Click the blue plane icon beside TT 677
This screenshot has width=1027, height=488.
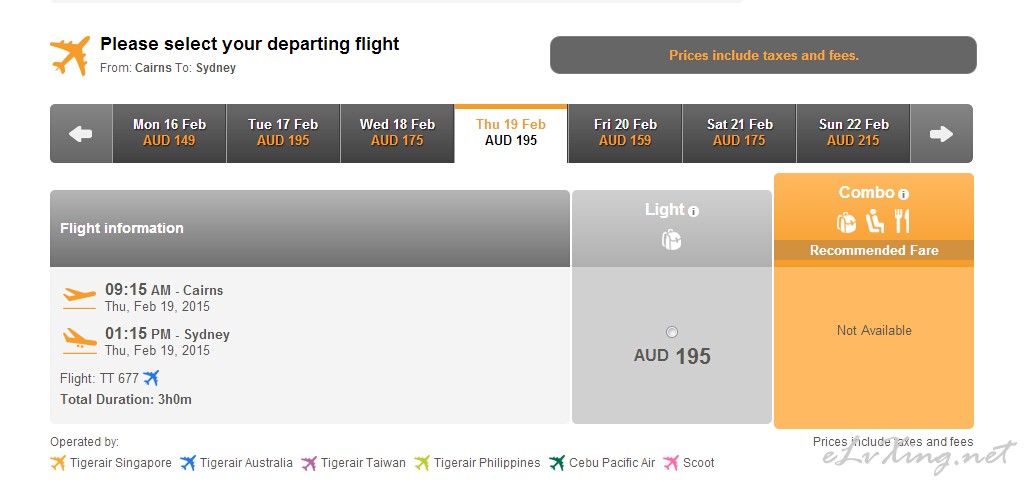[x=151, y=378]
